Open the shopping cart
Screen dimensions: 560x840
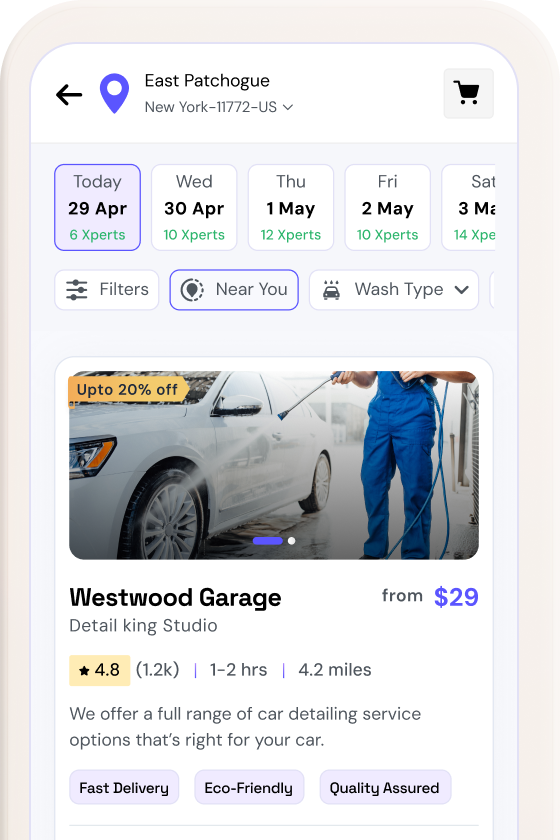(x=468, y=93)
